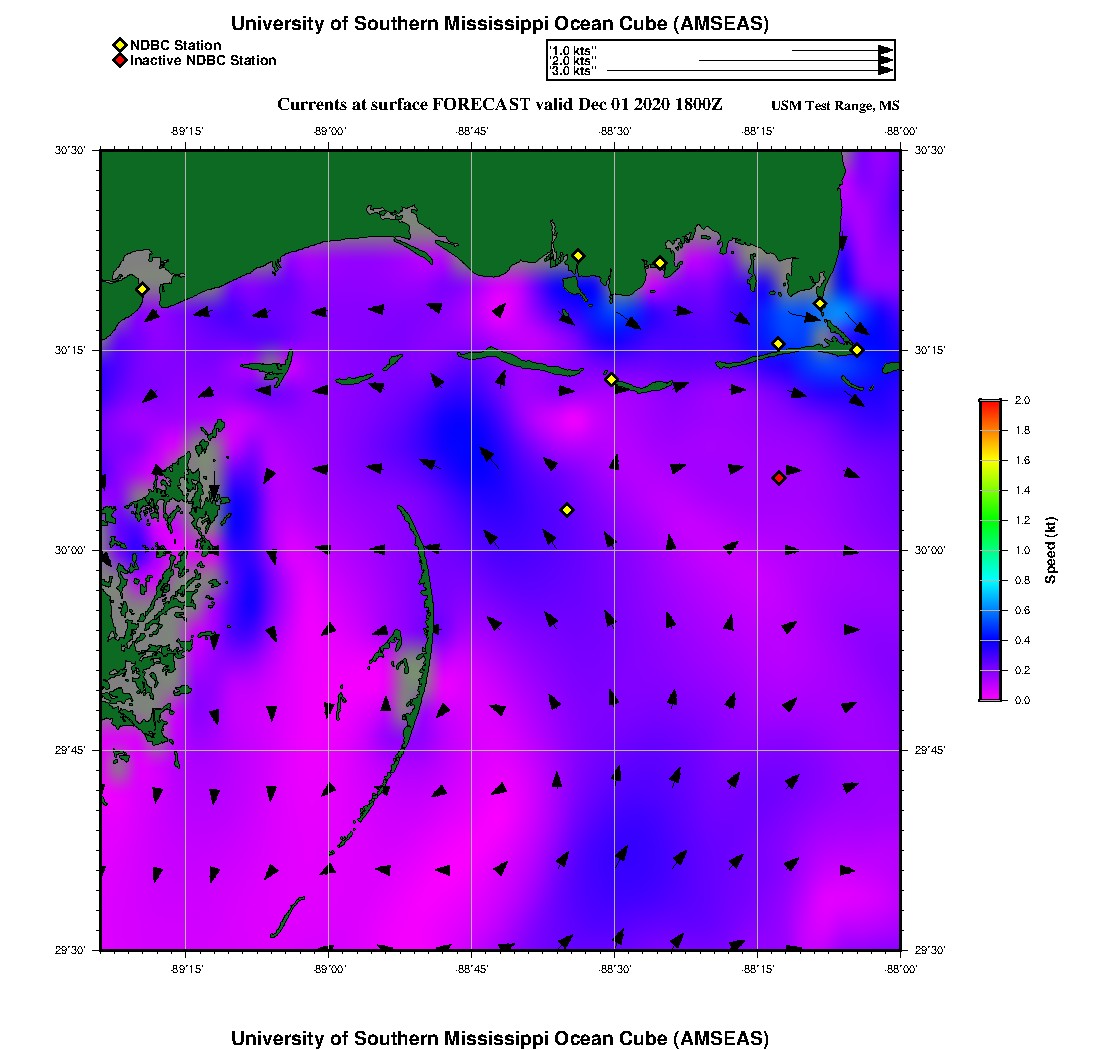Click the 30°00' latitude label on the left axis
This screenshot has height=1050, width=1100.
click(x=71, y=550)
